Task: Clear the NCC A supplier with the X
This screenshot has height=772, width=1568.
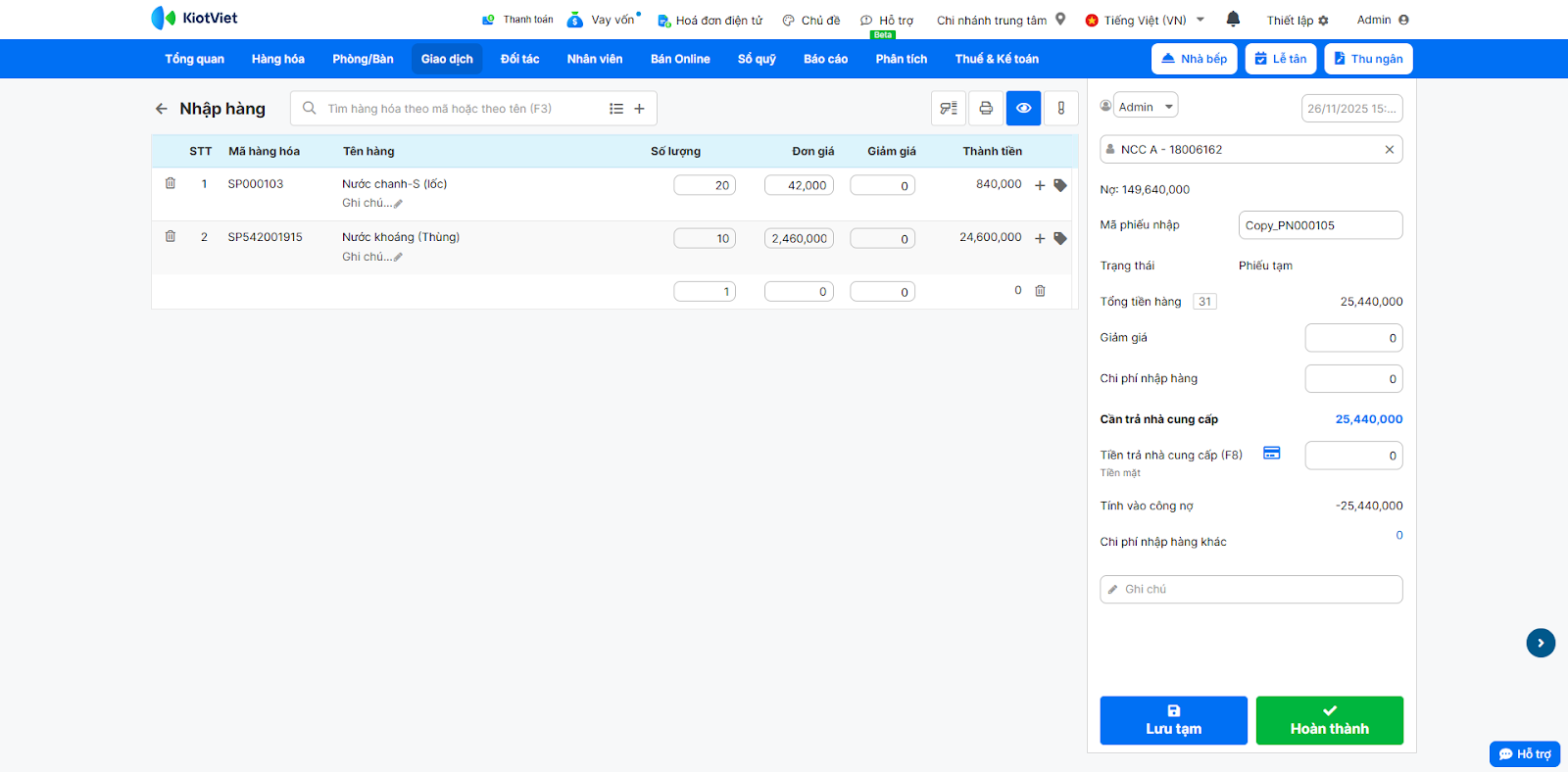Action: 1389,150
